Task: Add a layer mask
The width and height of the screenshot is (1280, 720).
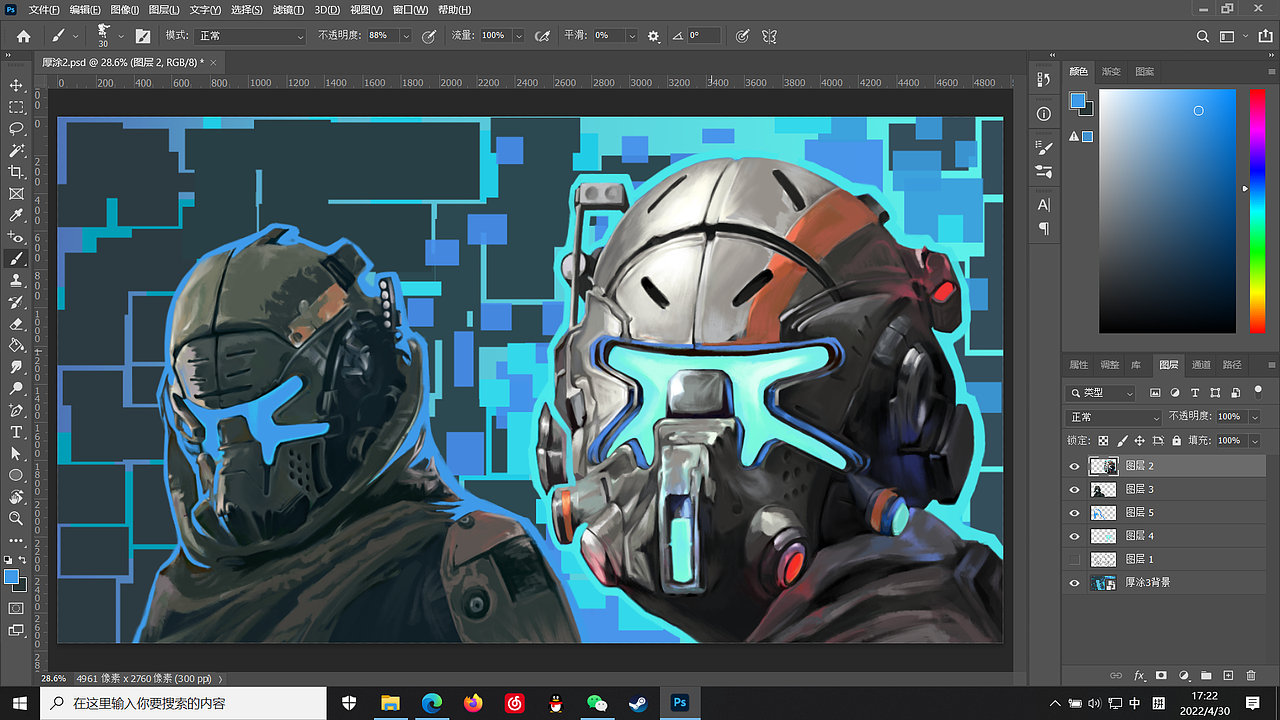Action: tap(1161, 676)
